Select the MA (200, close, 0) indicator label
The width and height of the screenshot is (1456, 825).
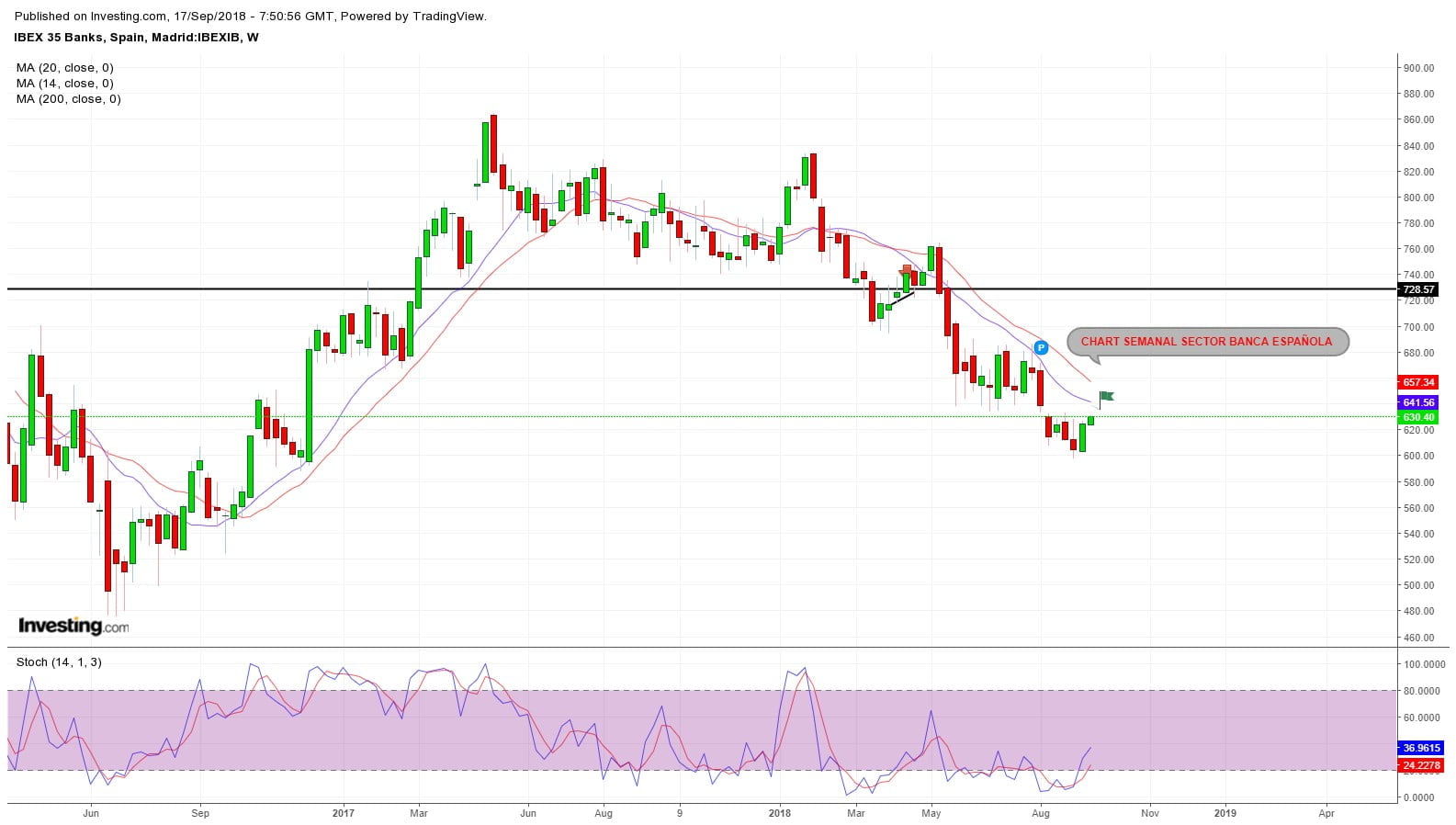(x=69, y=99)
